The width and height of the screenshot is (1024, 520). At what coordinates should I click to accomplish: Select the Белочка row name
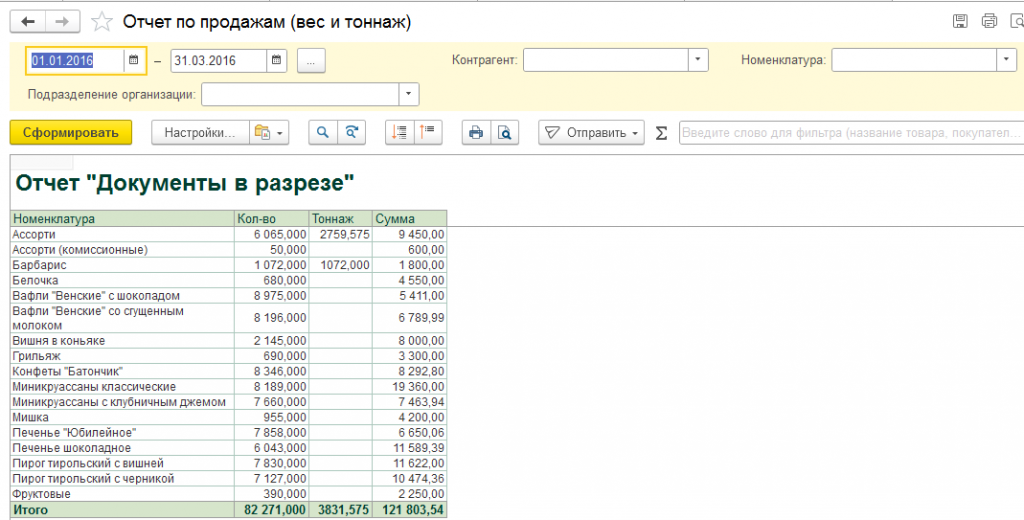[35, 280]
